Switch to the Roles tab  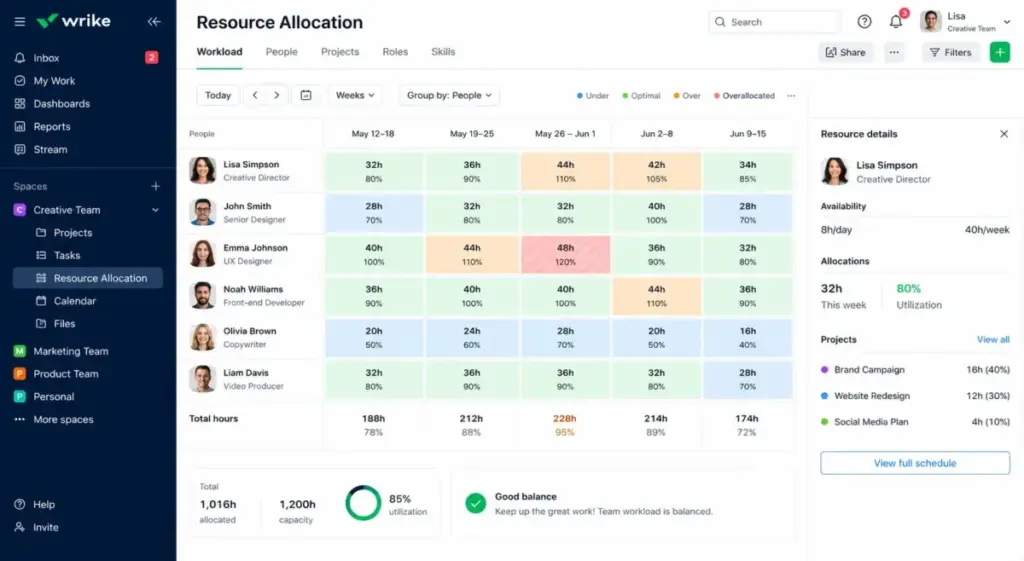[395, 52]
